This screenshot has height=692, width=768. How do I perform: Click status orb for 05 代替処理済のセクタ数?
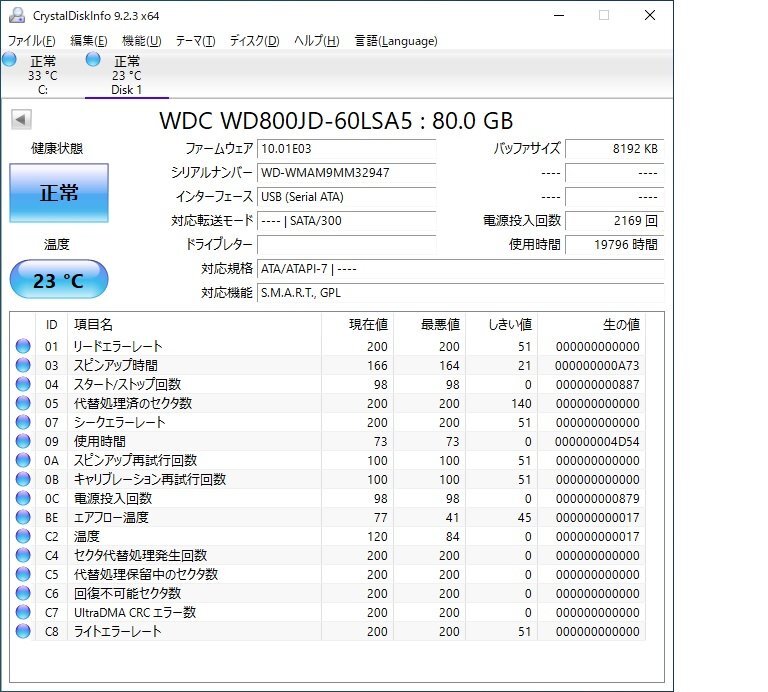(x=23, y=403)
